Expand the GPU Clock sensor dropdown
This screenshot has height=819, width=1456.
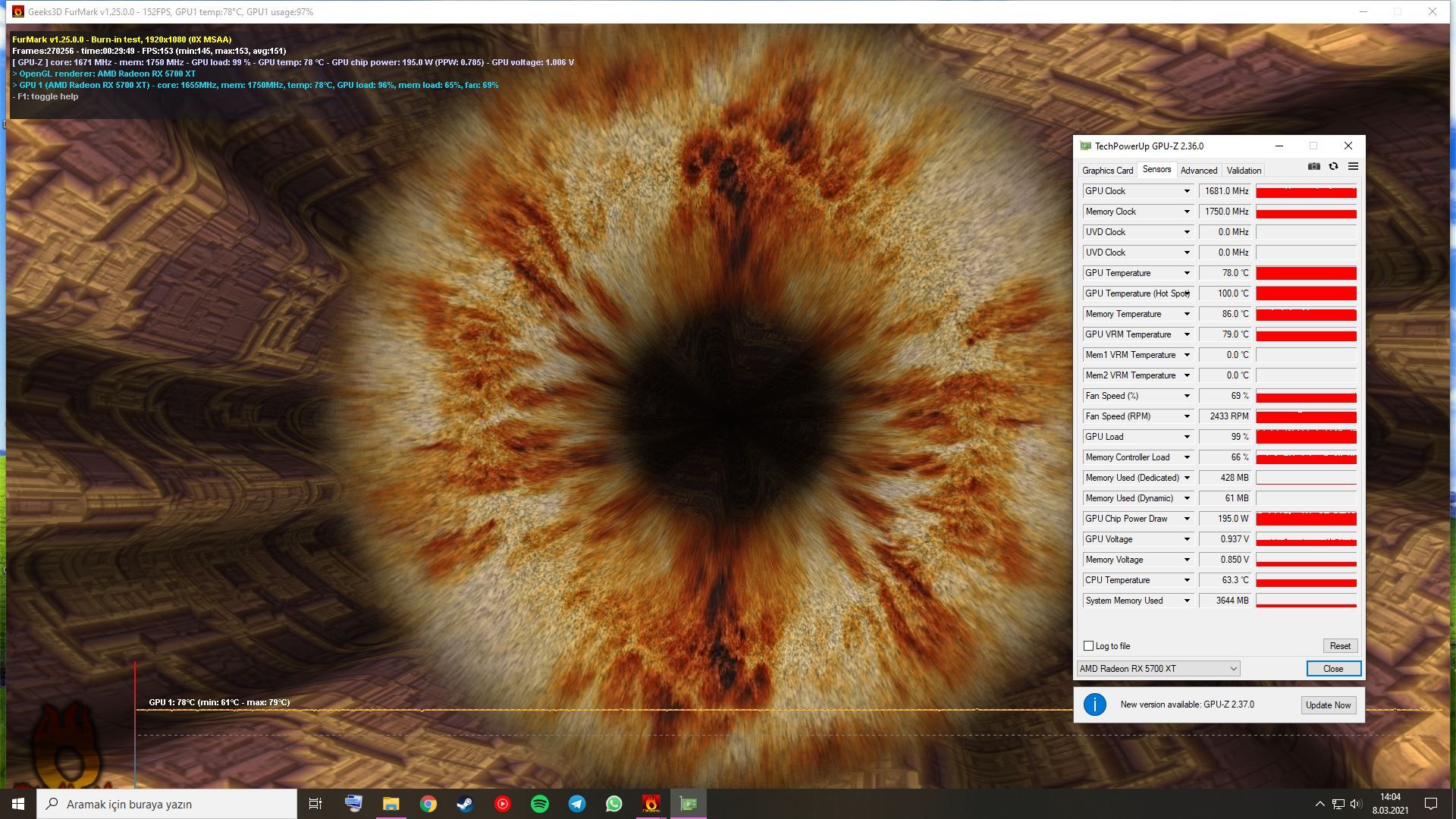[x=1187, y=191]
